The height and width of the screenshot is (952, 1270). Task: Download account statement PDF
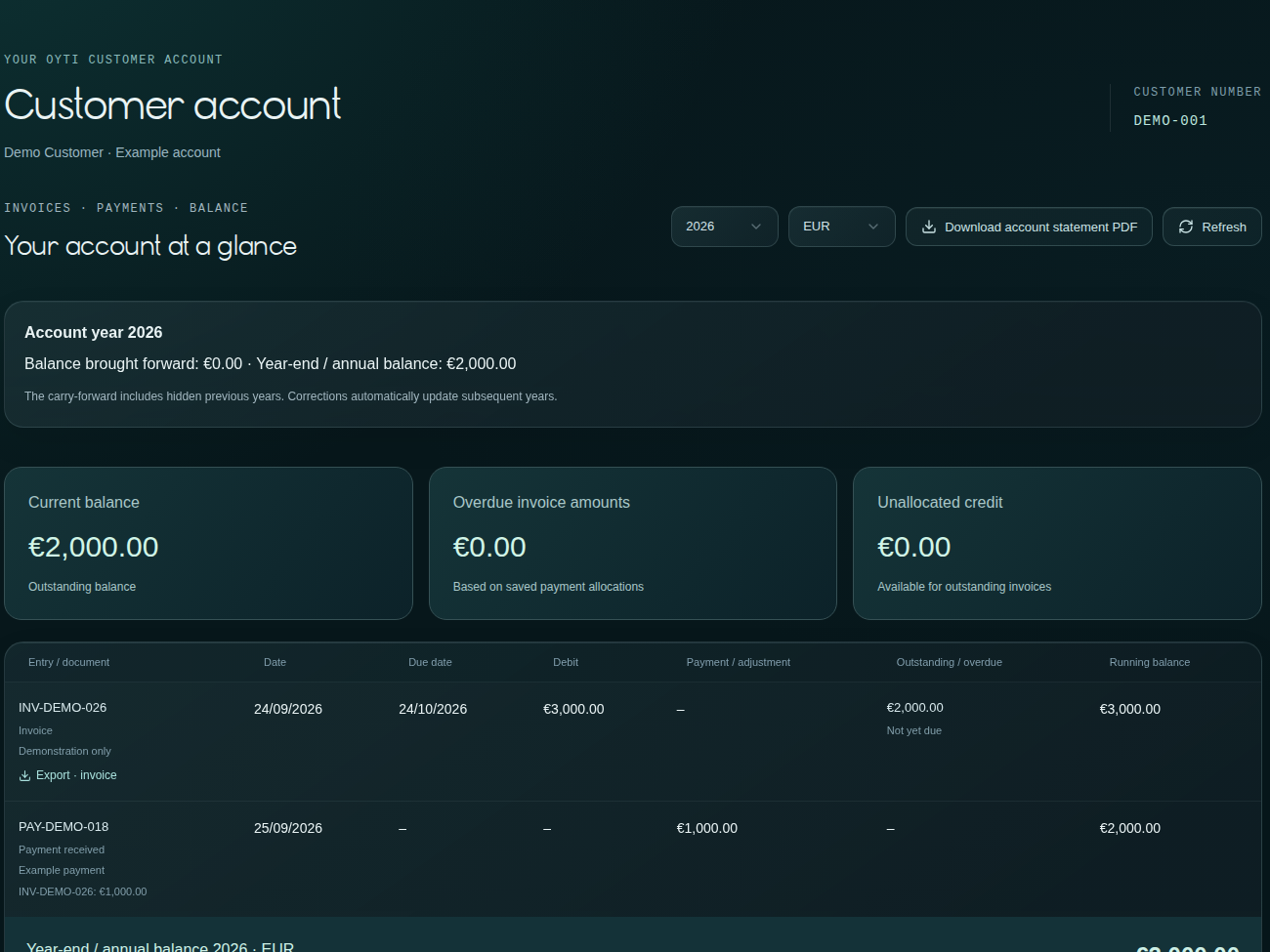pos(1029,227)
